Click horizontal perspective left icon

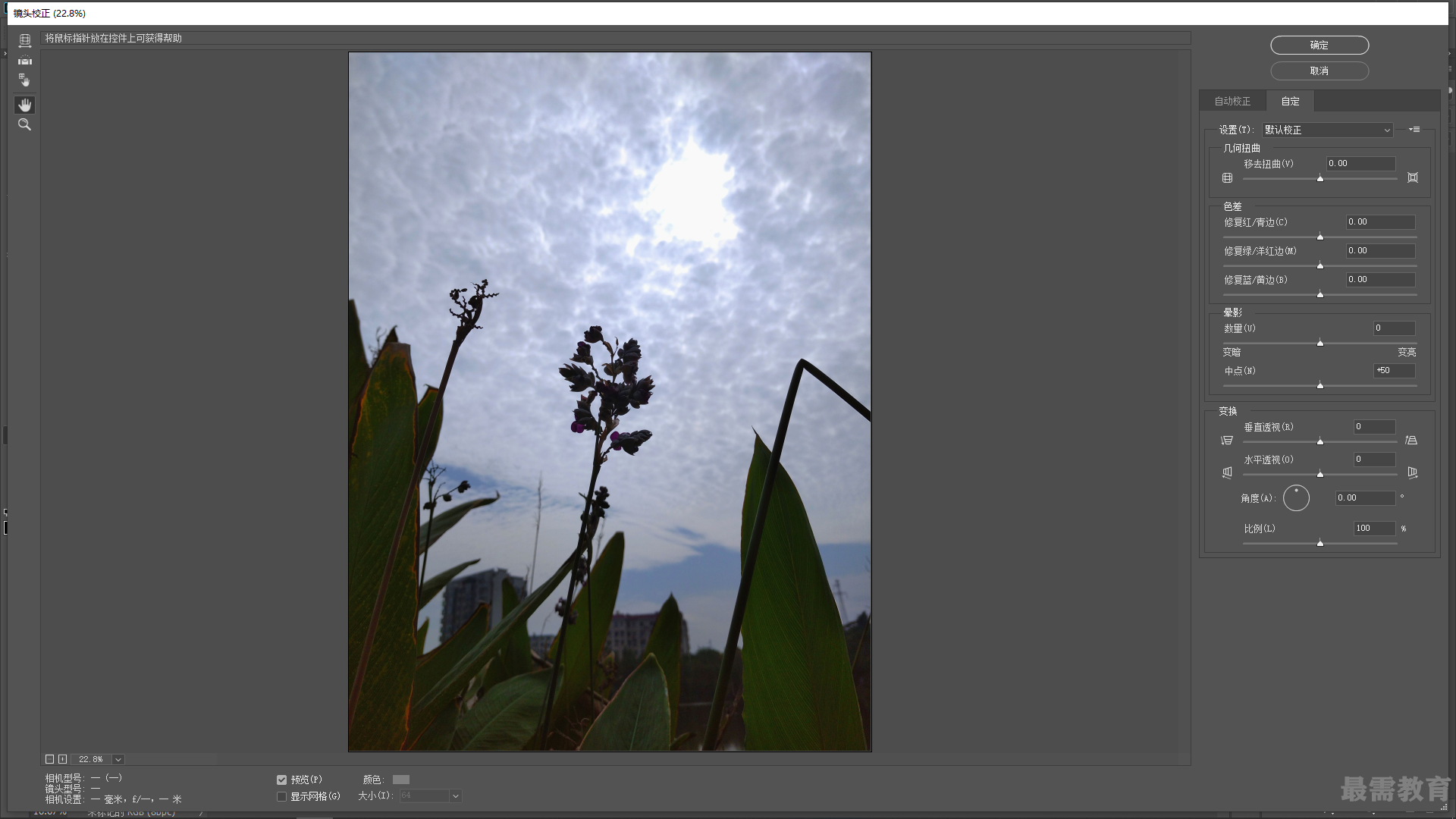point(1227,472)
